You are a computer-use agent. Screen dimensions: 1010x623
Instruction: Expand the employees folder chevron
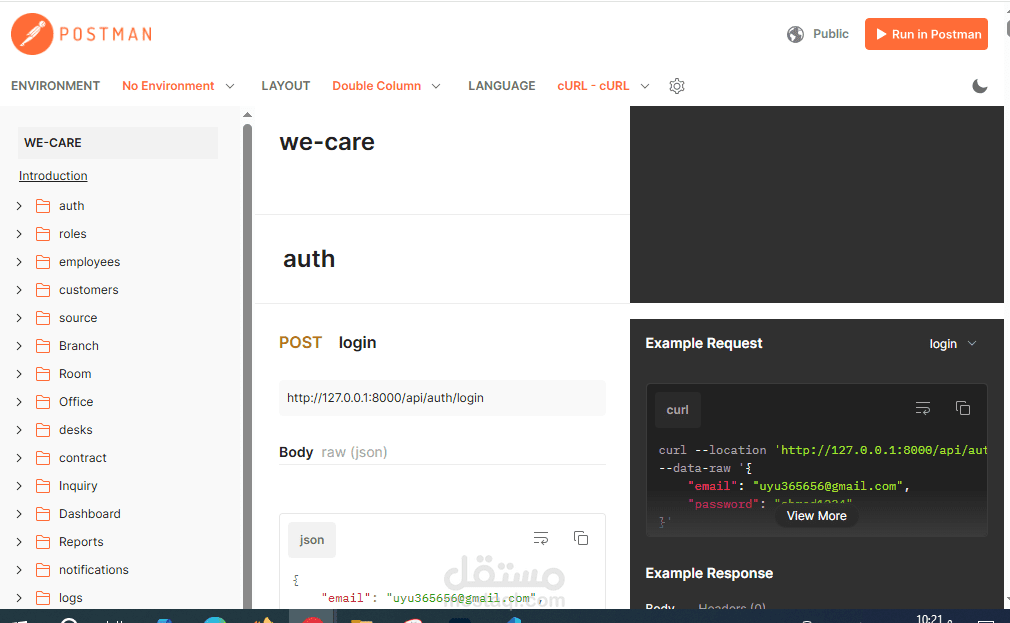click(x=19, y=262)
